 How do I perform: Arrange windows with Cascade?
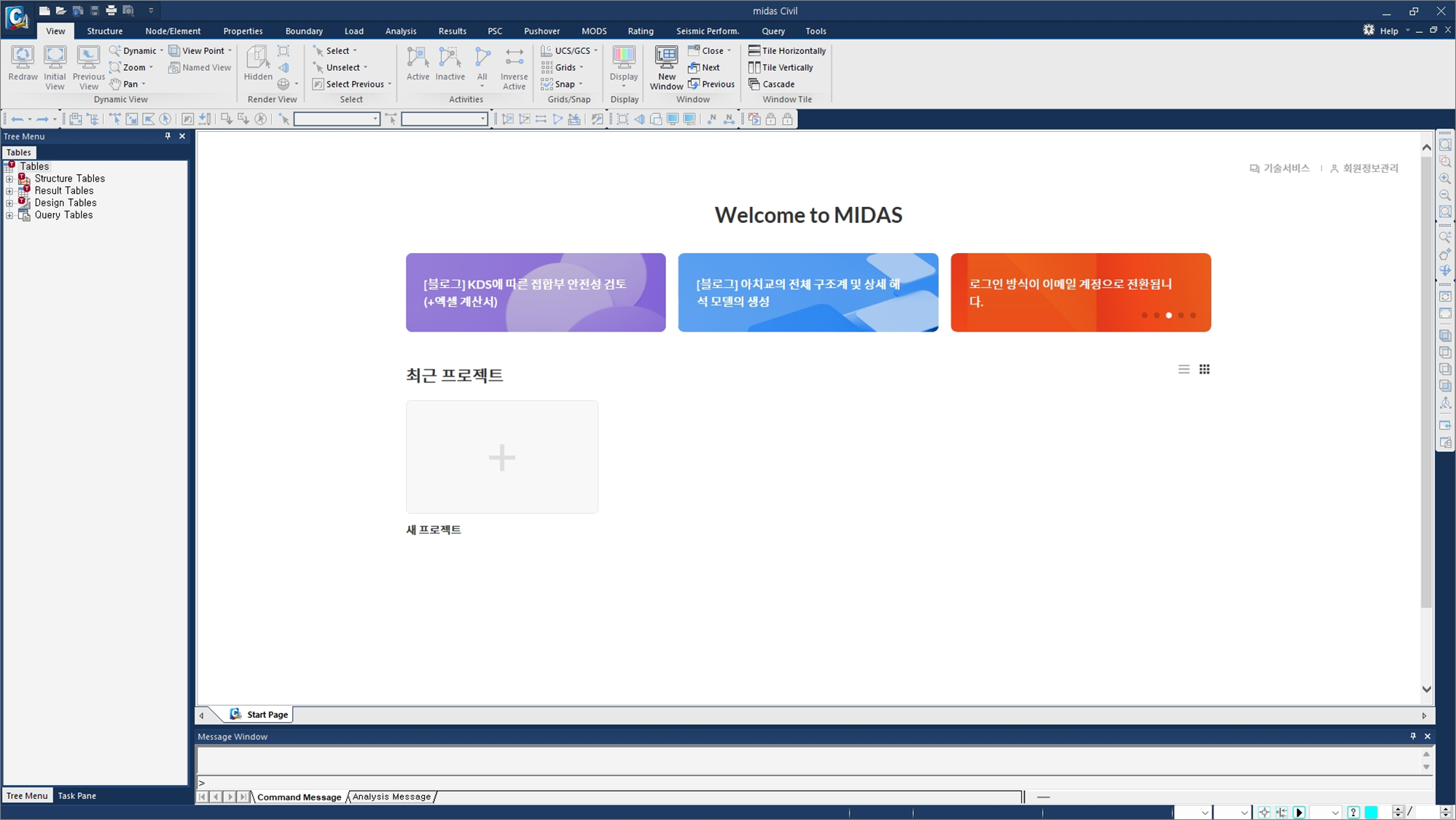(771, 84)
